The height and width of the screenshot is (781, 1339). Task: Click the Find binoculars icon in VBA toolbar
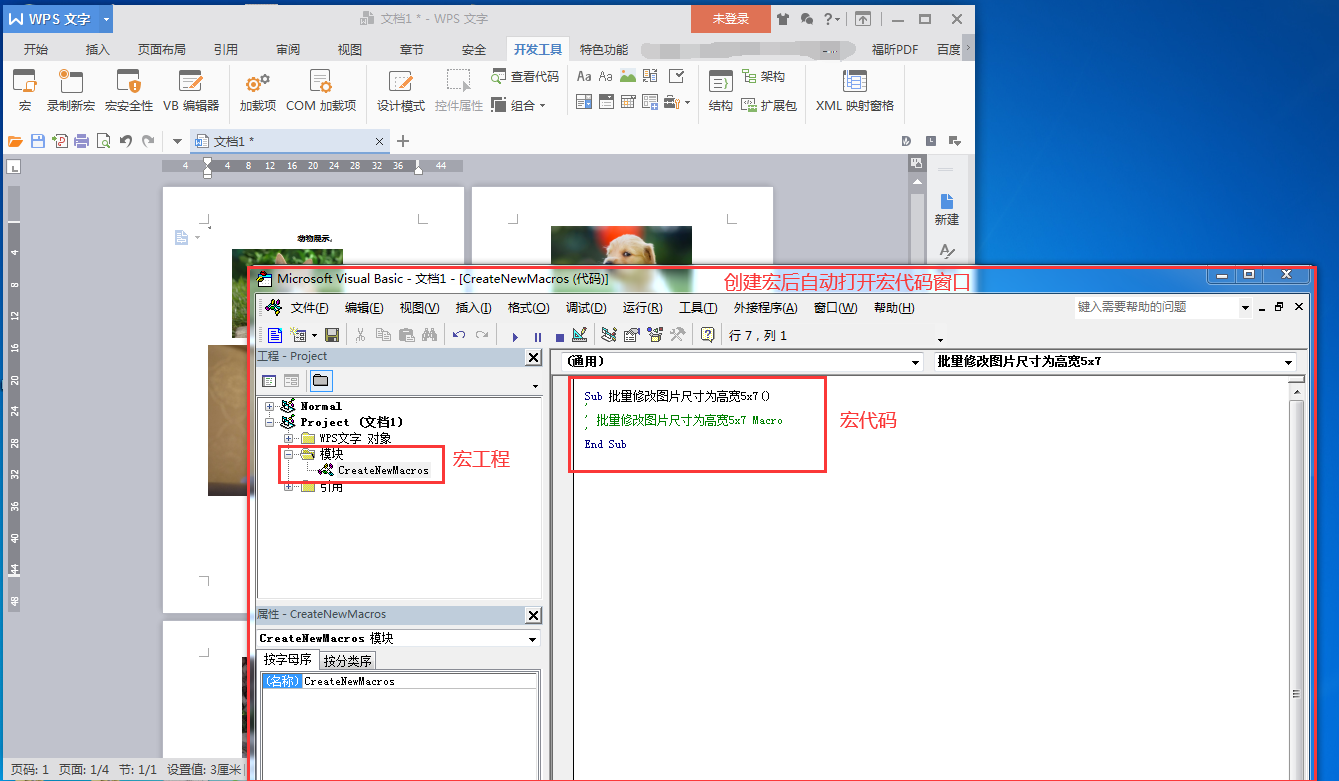click(x=430, y=335)
